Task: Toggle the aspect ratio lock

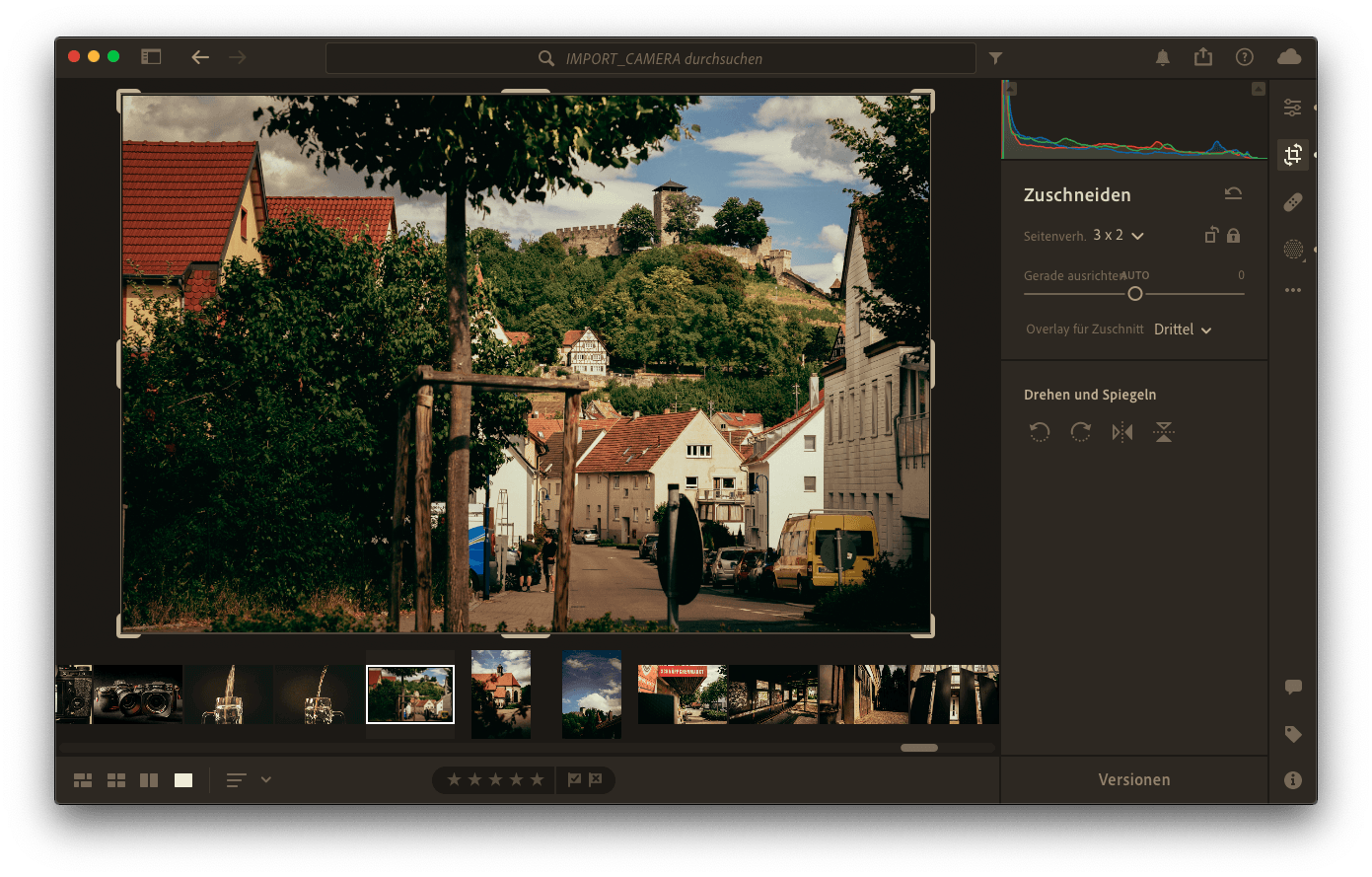Action: [1233, 236]
